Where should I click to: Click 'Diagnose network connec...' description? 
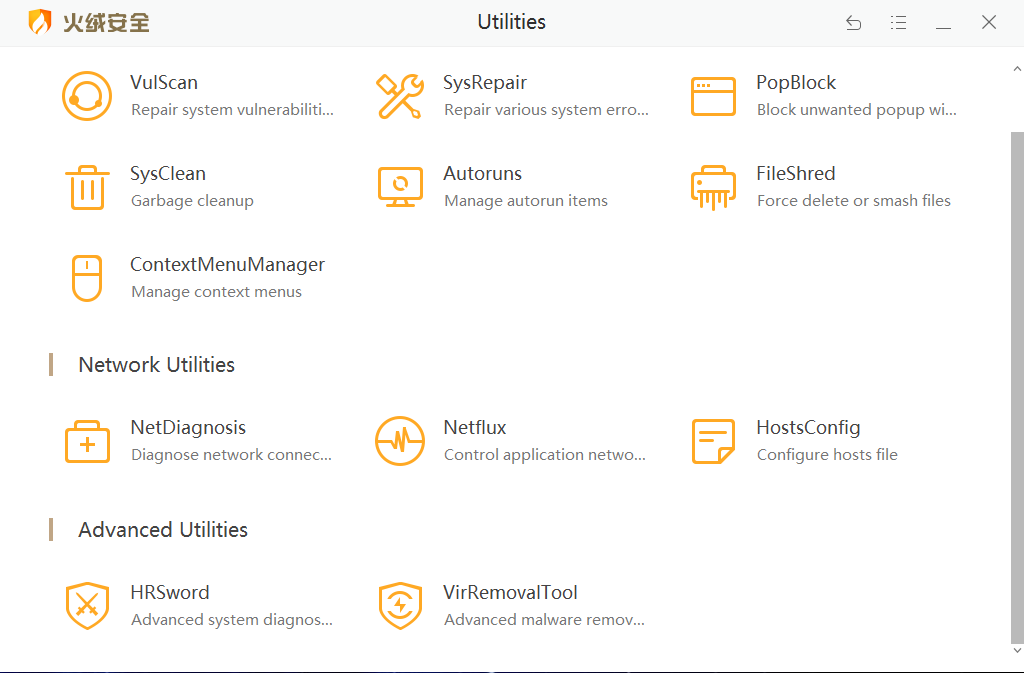(x=231, y=455)
